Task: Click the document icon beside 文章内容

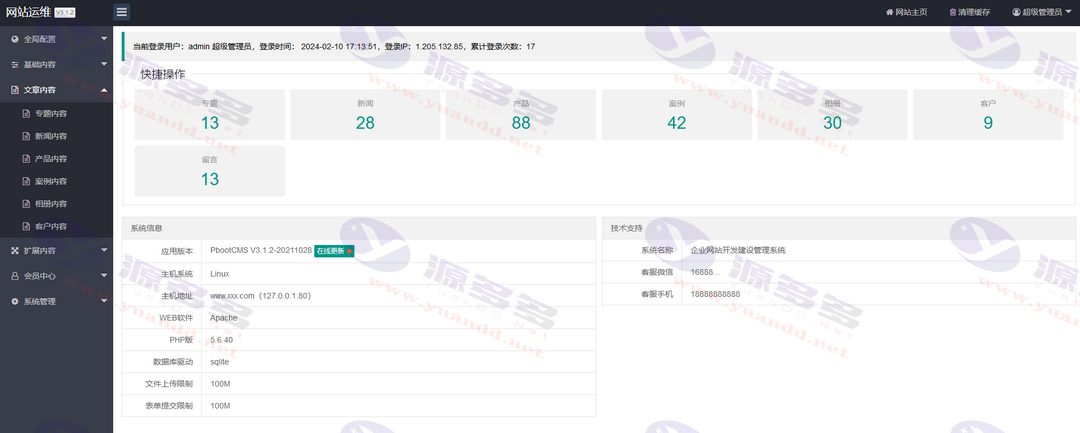Action: [x=14, y=89]
